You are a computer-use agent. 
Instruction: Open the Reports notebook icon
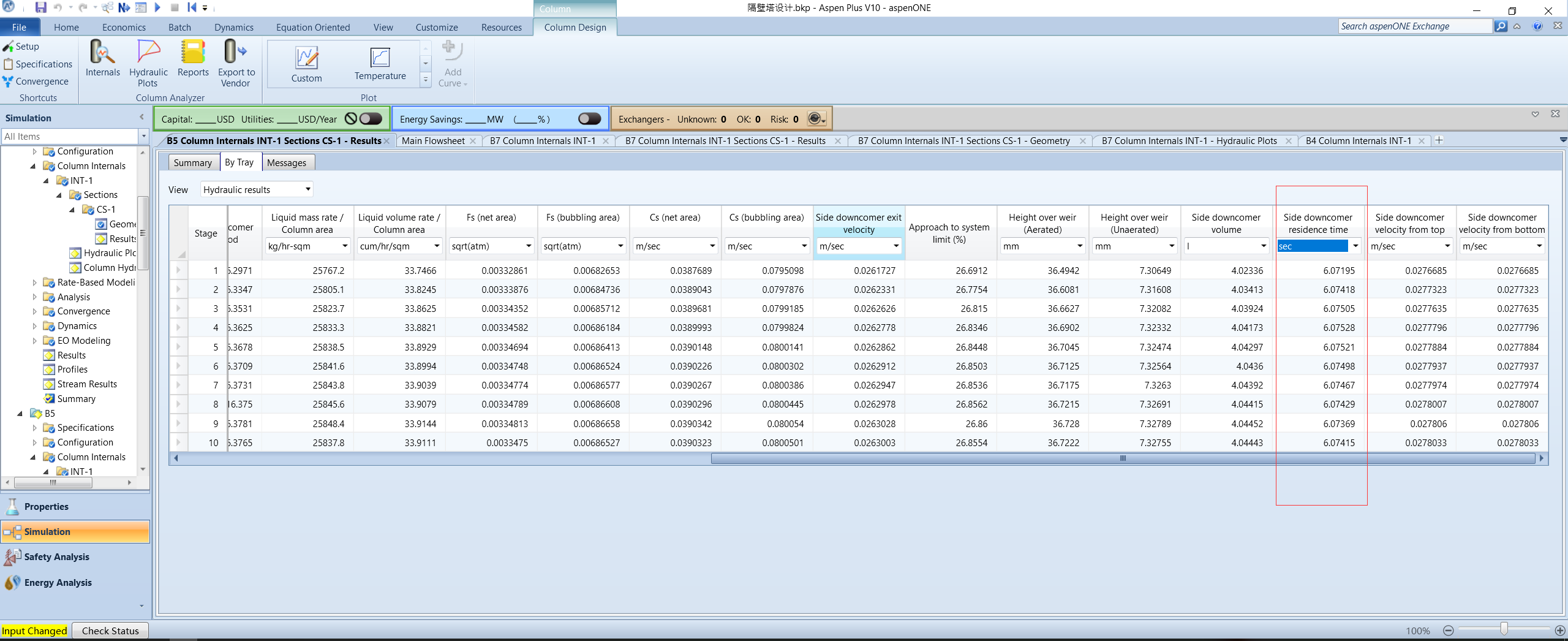point(193,59)
